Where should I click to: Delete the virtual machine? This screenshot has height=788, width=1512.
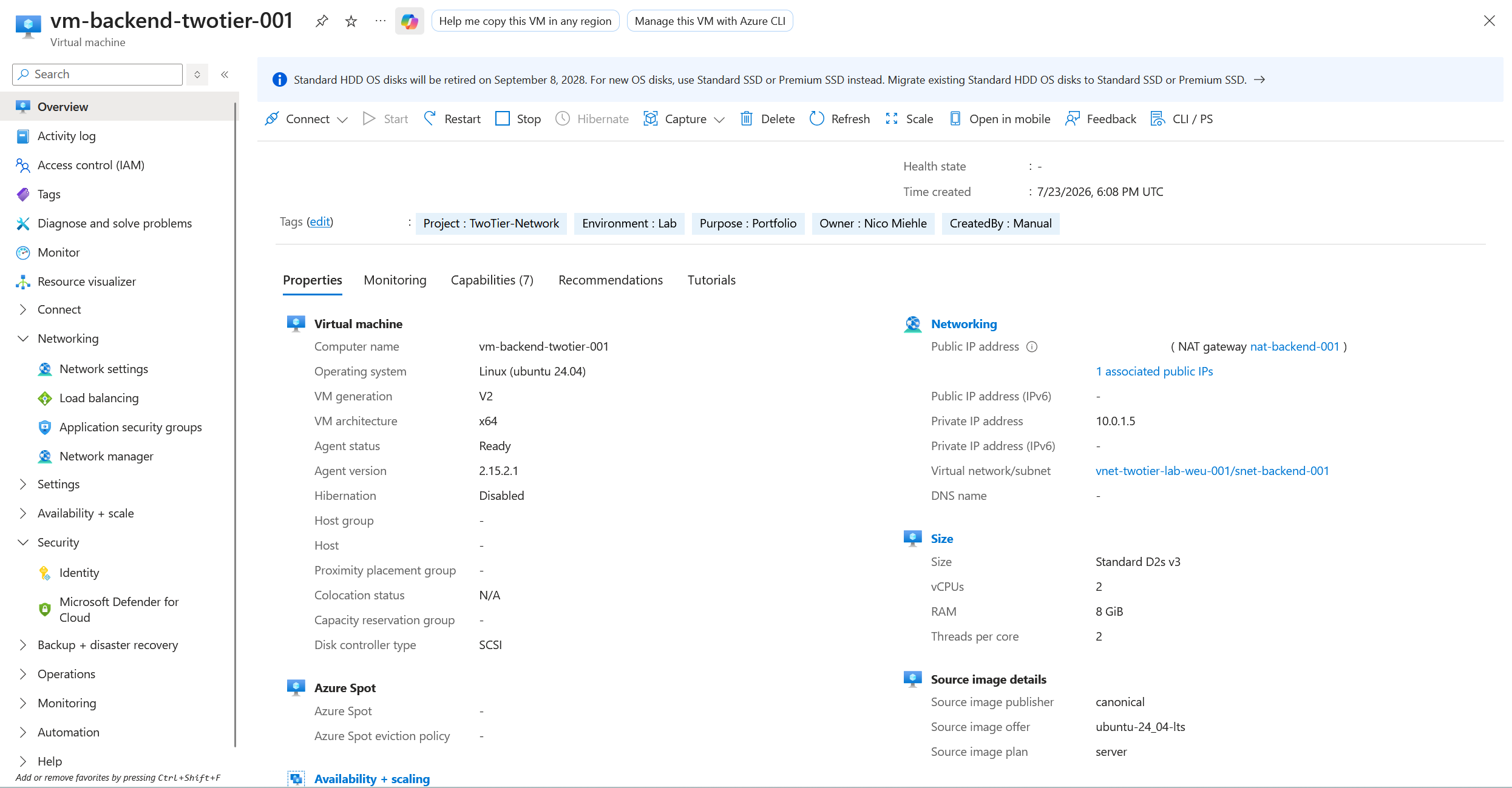pyautogui.click(x=767, y=119)
